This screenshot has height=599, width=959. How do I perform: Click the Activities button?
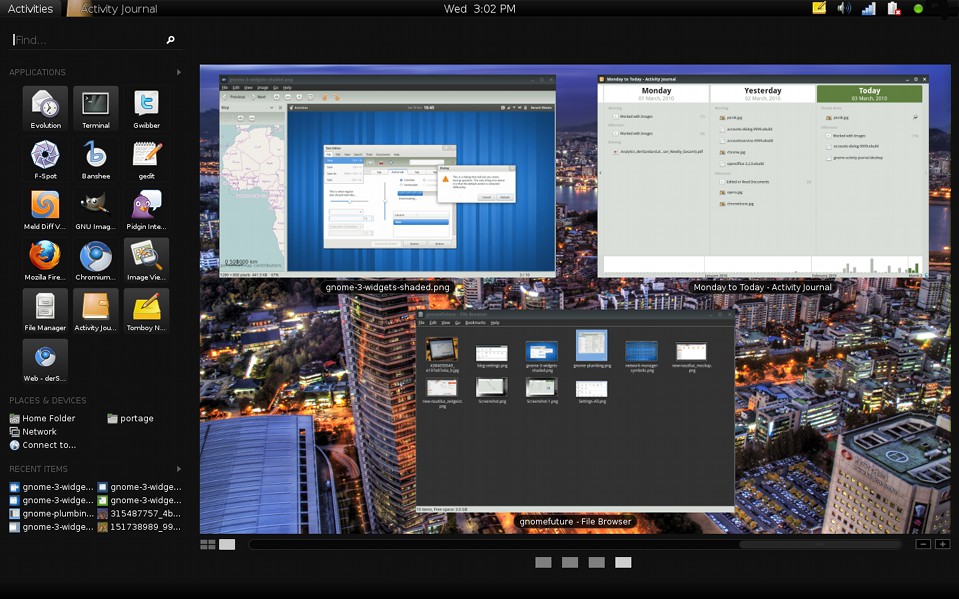30,9
